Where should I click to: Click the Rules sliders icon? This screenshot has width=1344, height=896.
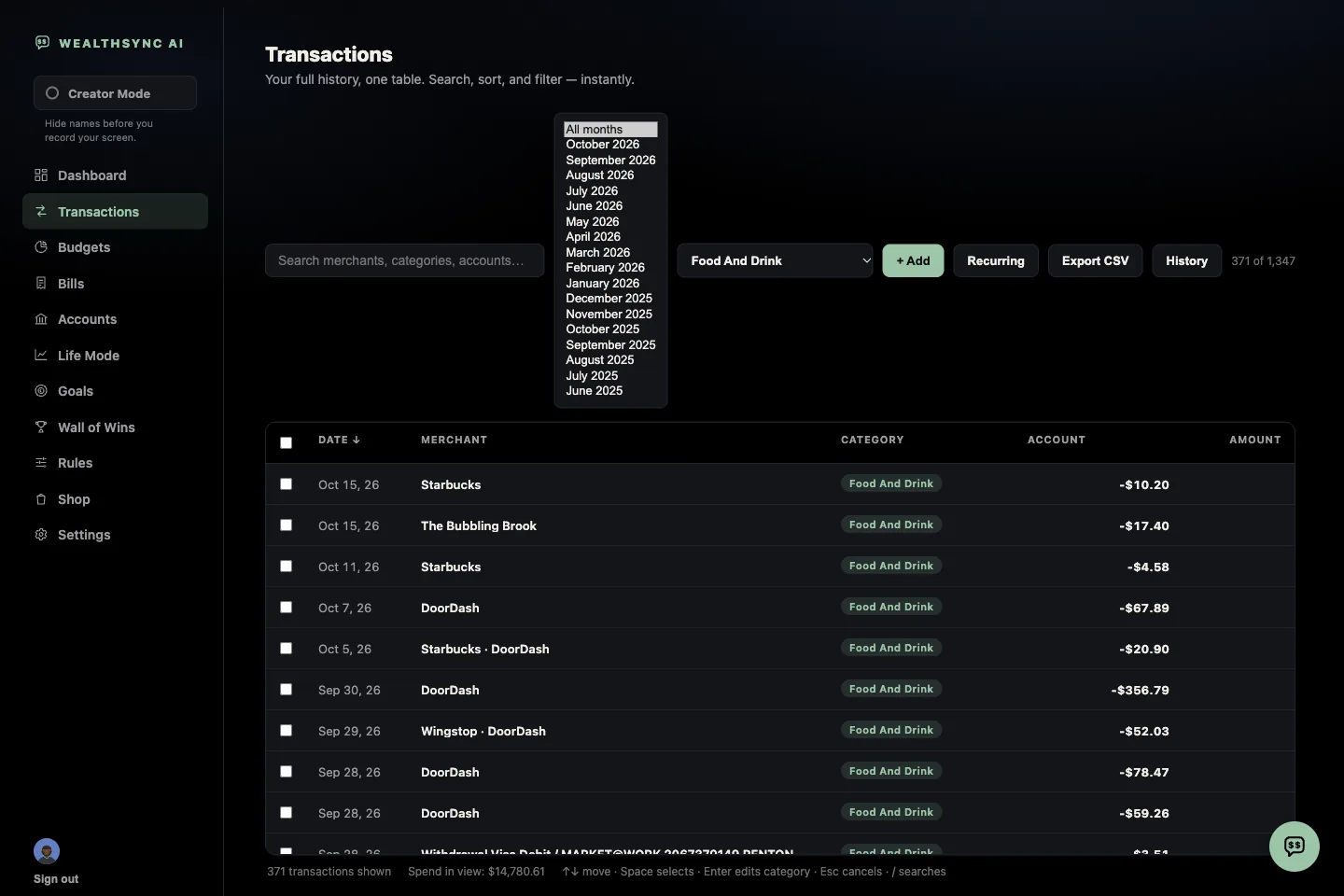(41, 462)
